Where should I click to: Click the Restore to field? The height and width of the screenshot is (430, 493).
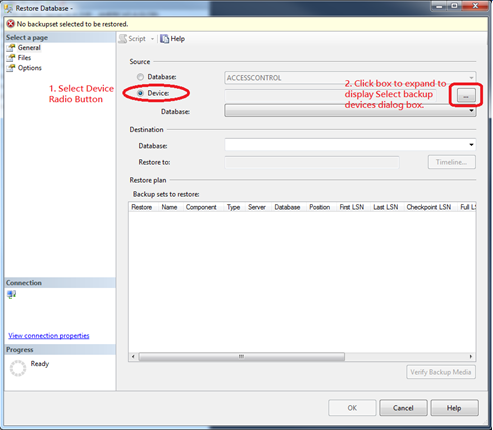(x=312, y=162)
